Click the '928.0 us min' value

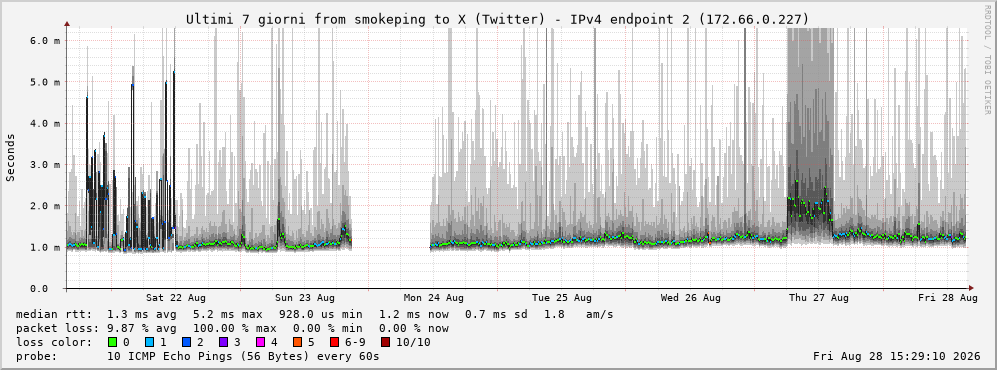tap(321, 314)
